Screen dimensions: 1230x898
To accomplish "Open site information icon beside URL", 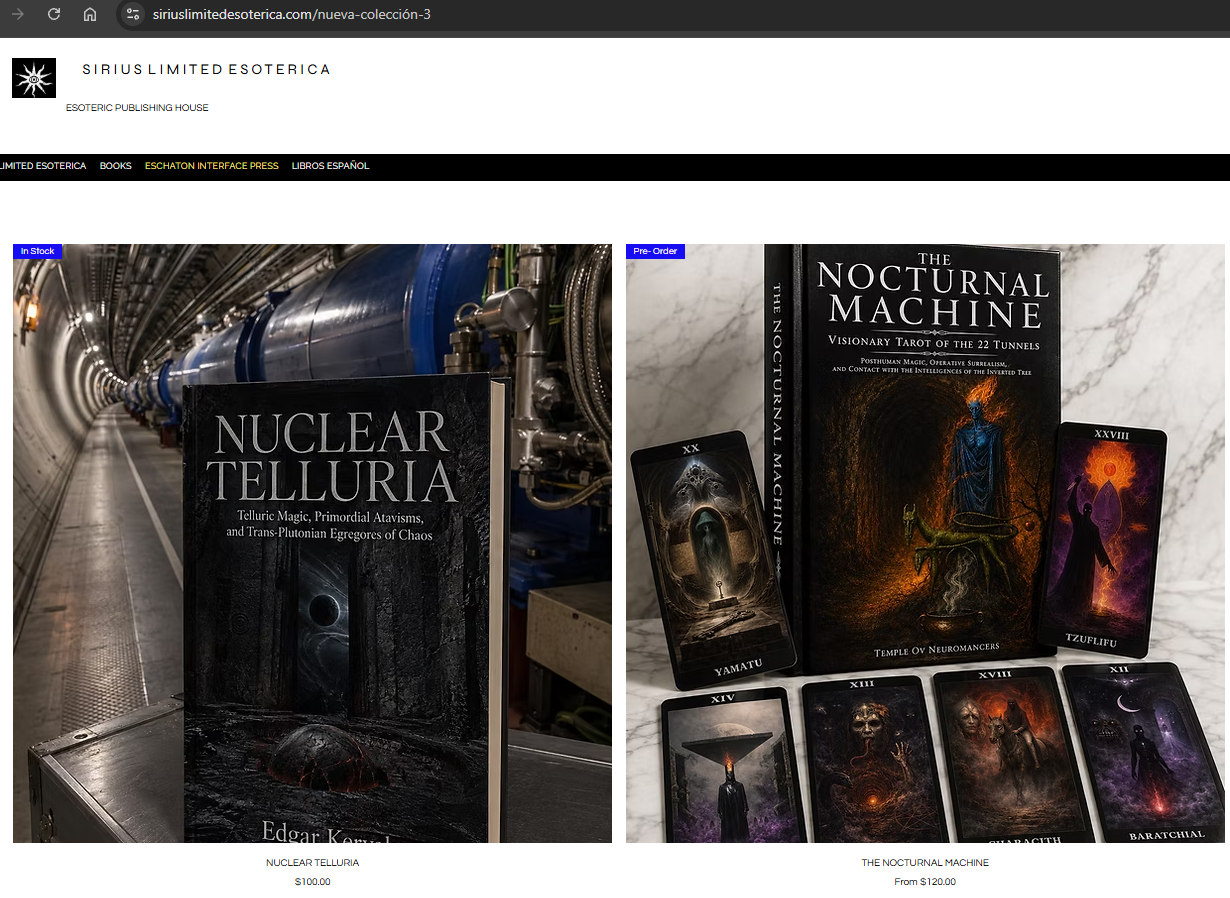I will (x=134, y=14).
